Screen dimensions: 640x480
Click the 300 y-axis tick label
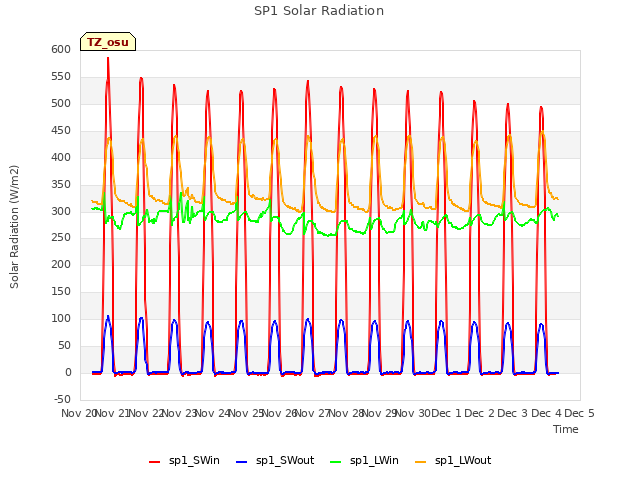click(61, 211)
